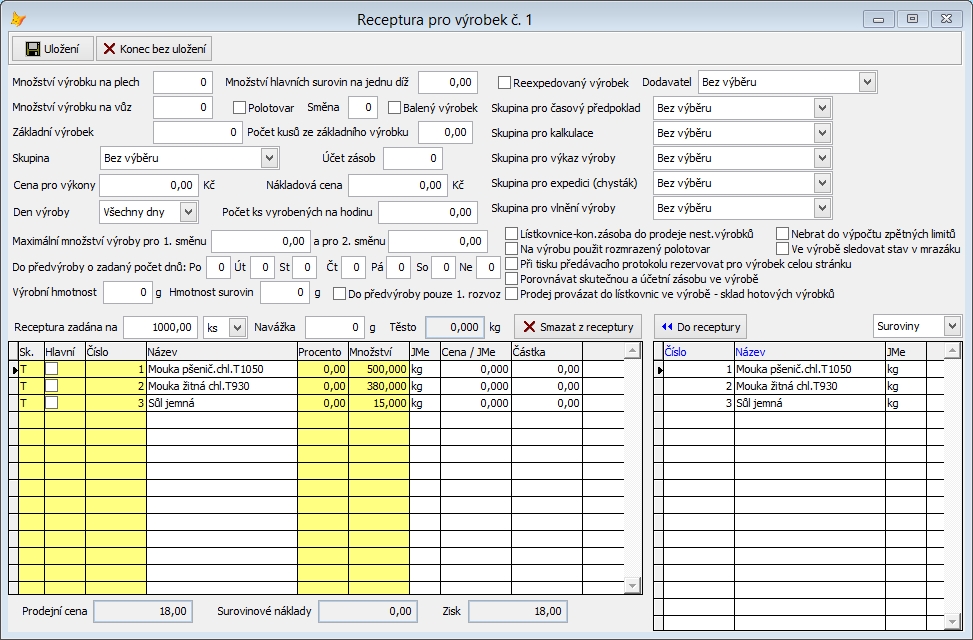Open Den výroby Všechny dny dropdown
The height and width of the screenshot is (640, 973).
[x=189, y=212]
